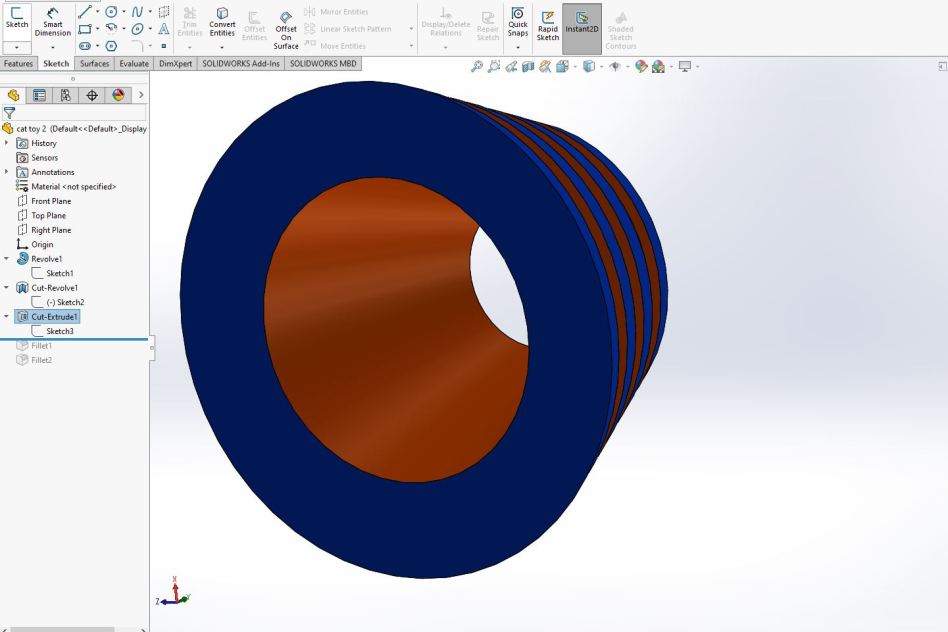The height and width of the screenshot is (632, 948).
Task: Open the Evaluate tab
Action: point(133,63)
